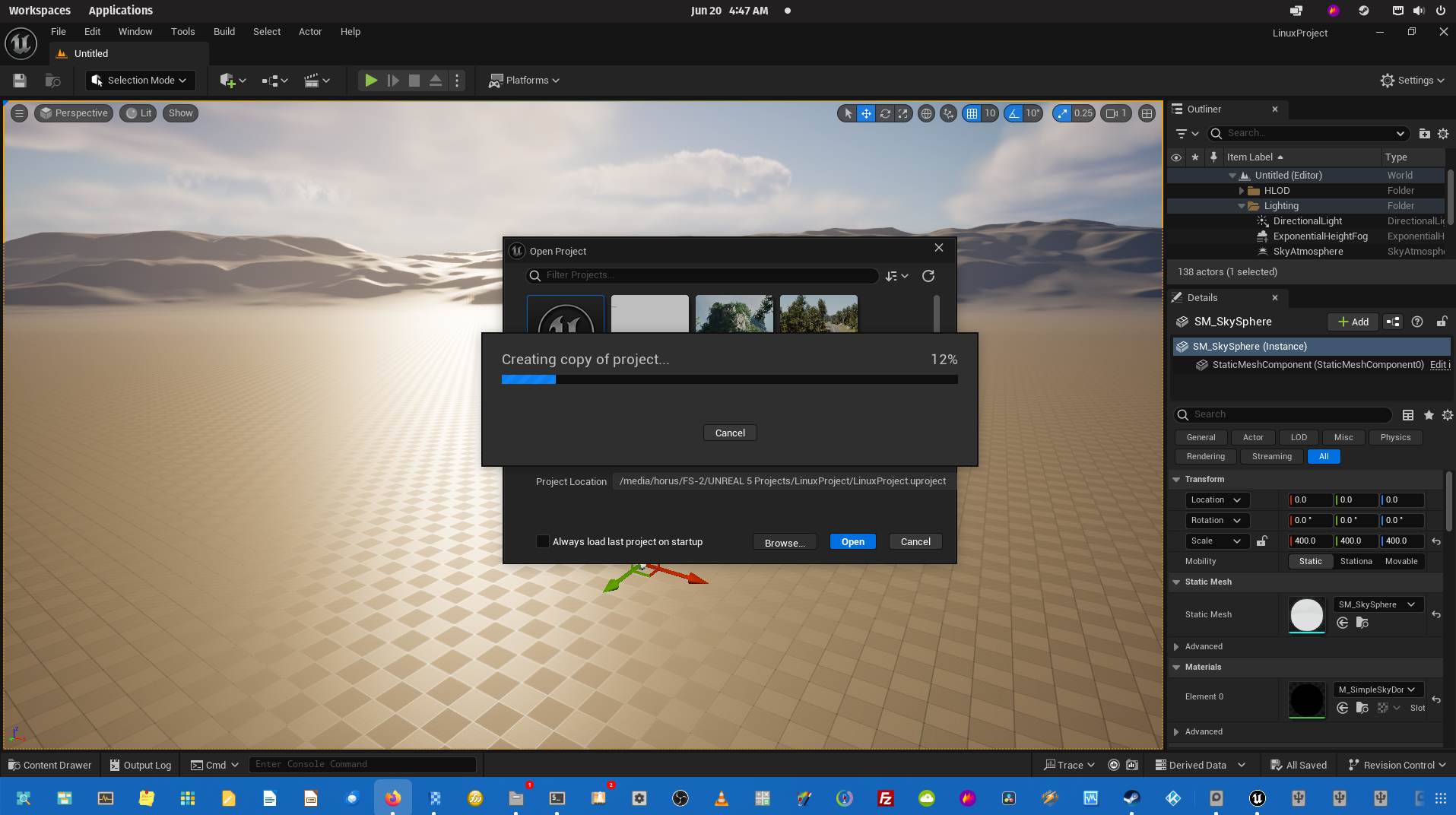
Task: Select the Rotate tool in viewport
Action: [885, 113]
